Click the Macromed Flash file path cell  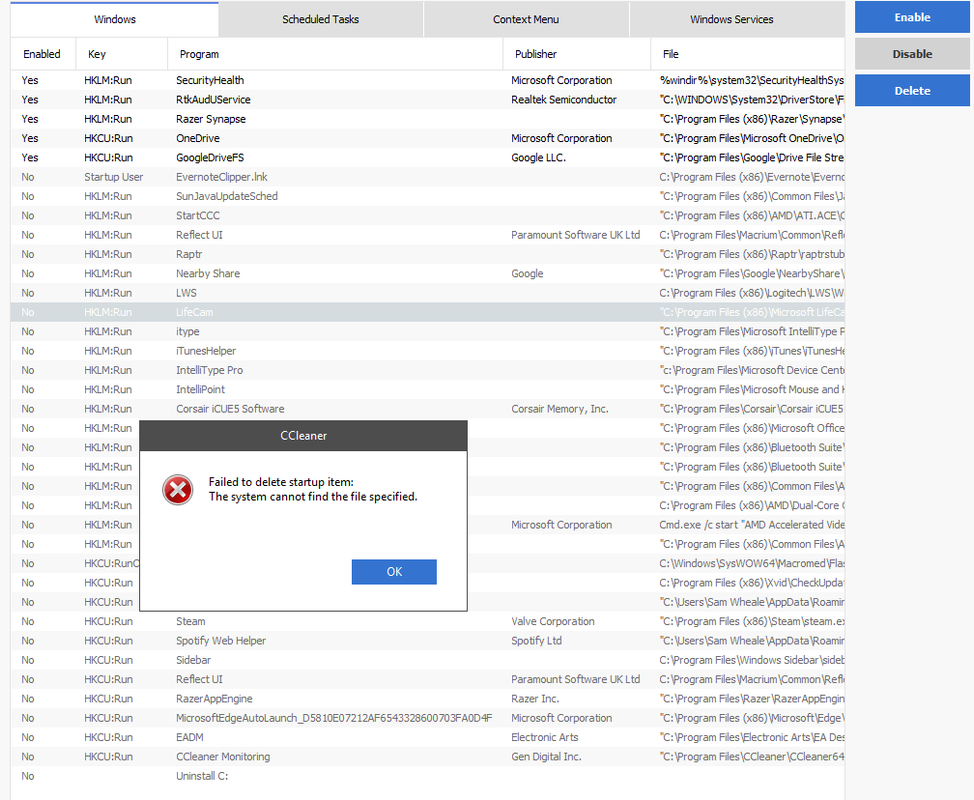(x=752, y=563)
